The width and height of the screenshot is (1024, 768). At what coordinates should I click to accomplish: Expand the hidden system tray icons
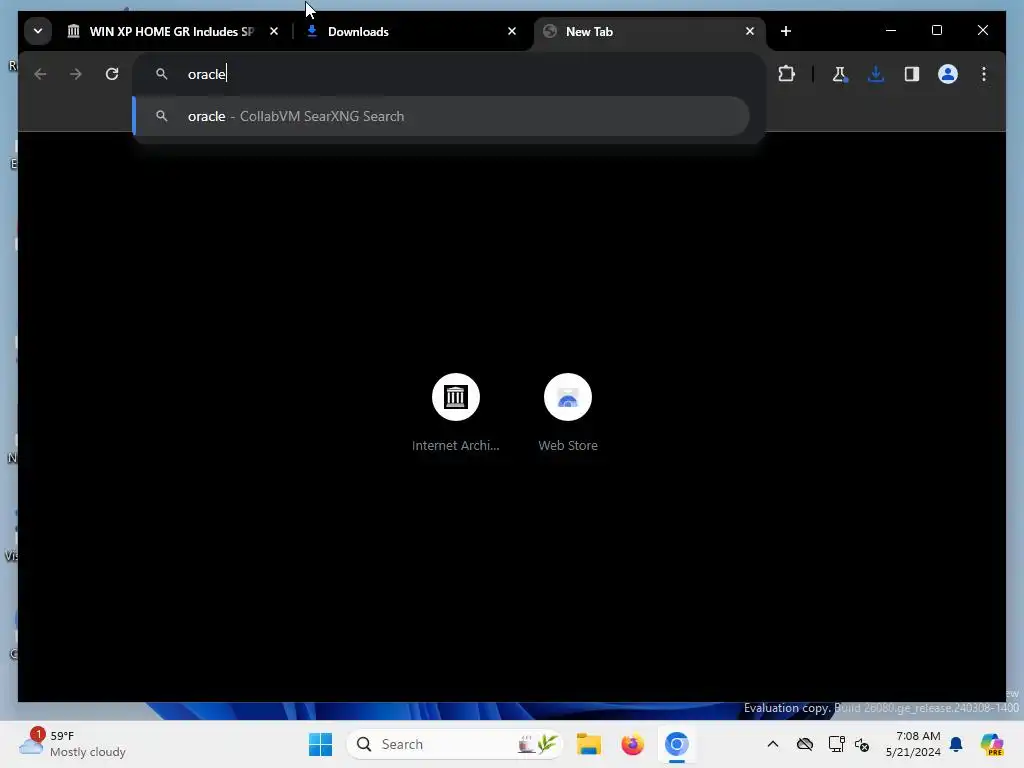773,744
